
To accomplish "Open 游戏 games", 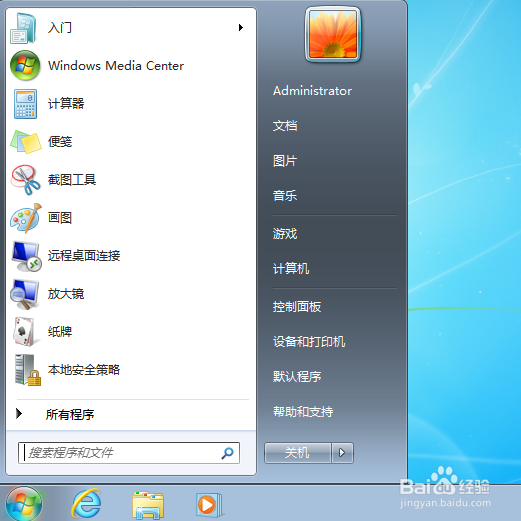I will [x=285, y=234].
